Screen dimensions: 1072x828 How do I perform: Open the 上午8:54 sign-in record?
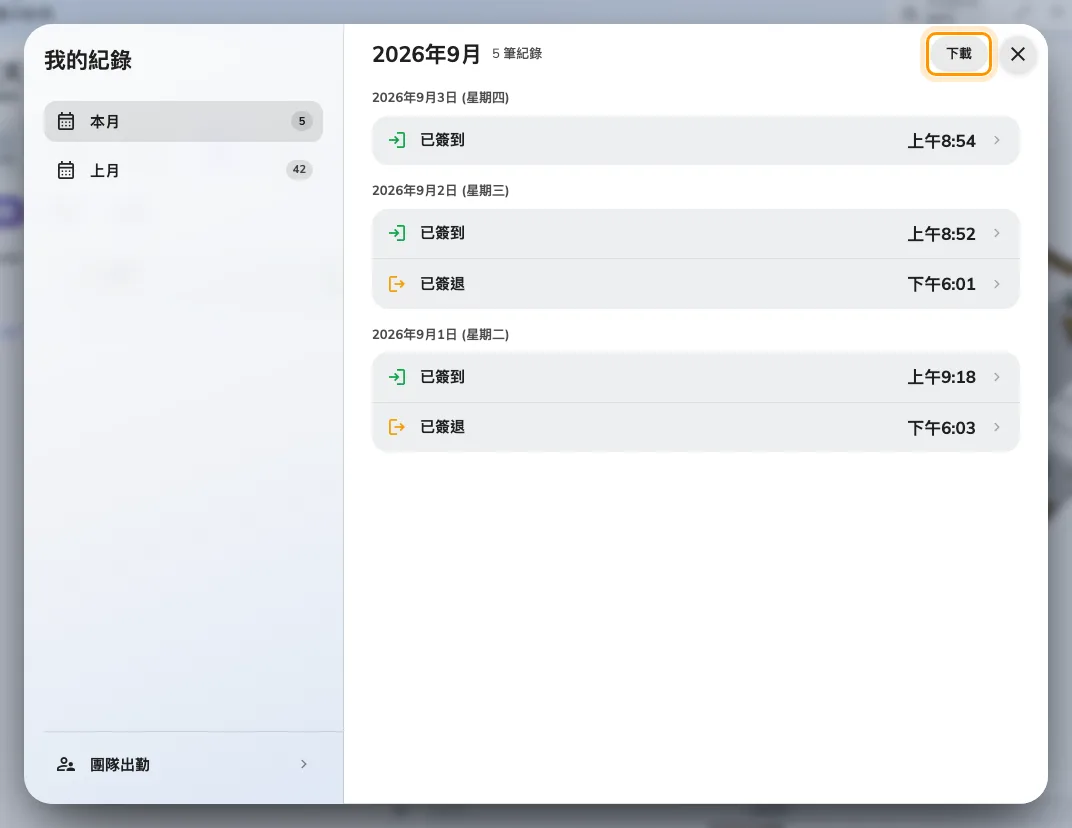[695, 140]
